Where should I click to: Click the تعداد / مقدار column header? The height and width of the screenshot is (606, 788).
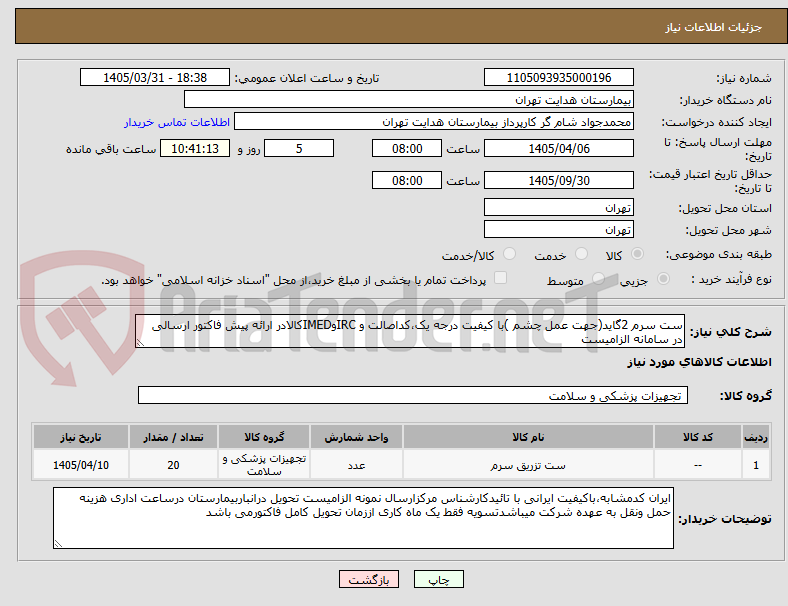point(173,437)
